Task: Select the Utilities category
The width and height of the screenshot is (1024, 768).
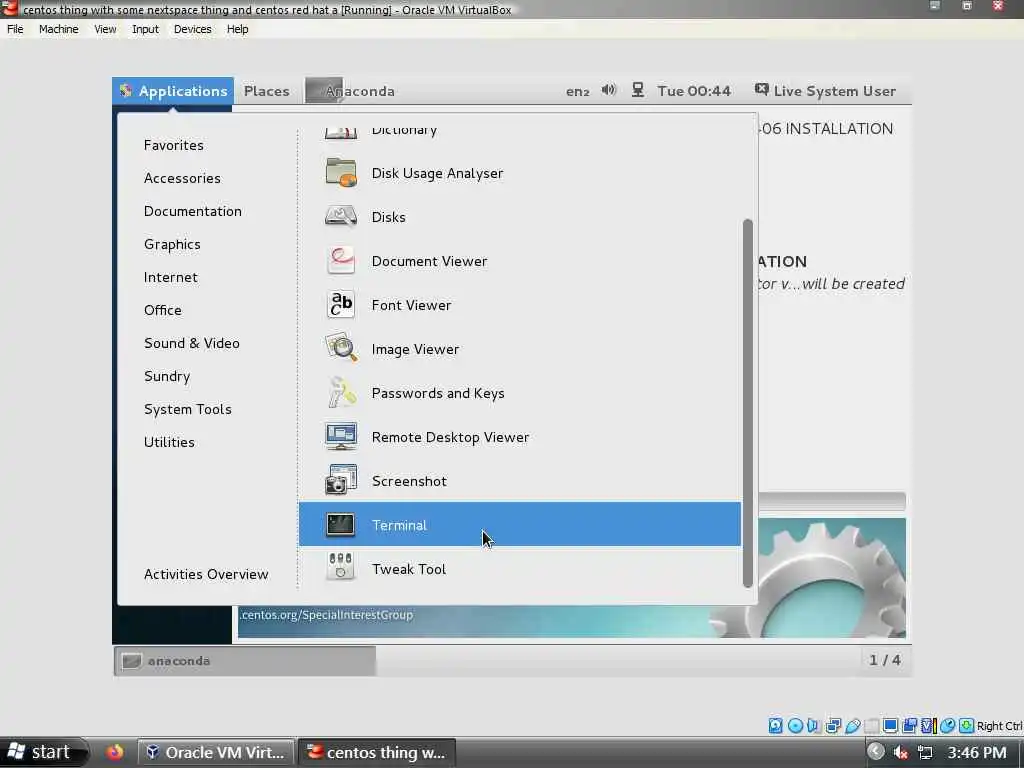Action: (x=169, y=442)
